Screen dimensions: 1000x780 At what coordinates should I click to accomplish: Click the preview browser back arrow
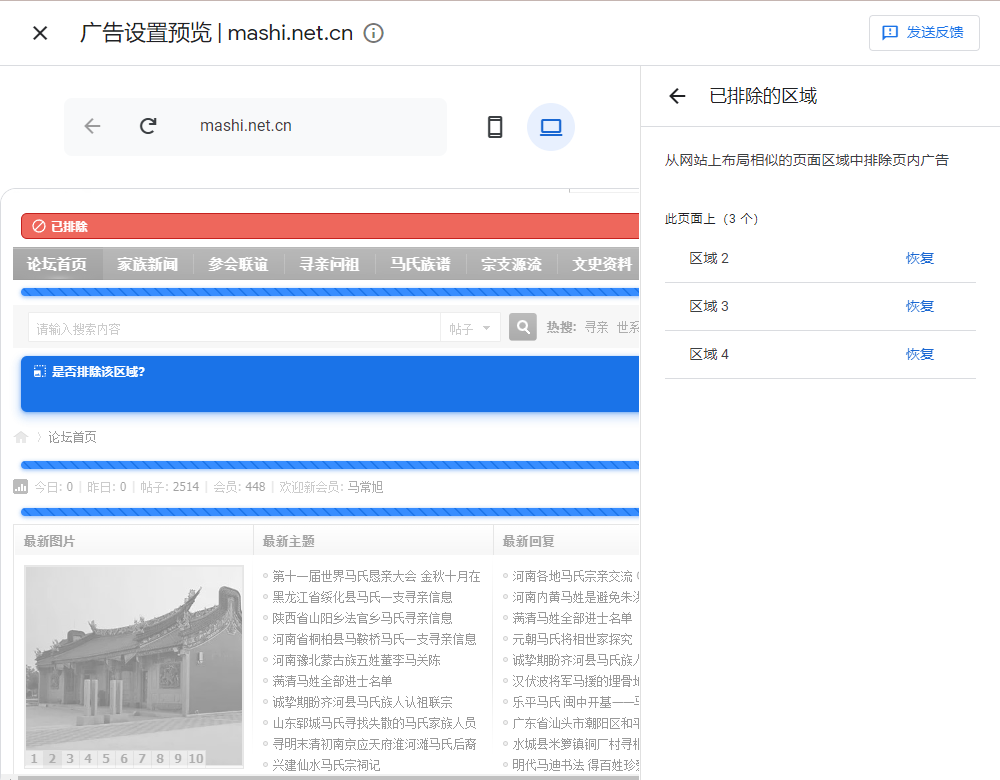pyautogui.click(x=93, y=126)
